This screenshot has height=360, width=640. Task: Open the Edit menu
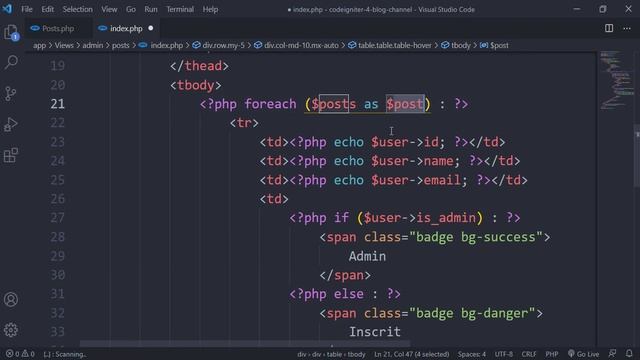(x=47, y=9)
